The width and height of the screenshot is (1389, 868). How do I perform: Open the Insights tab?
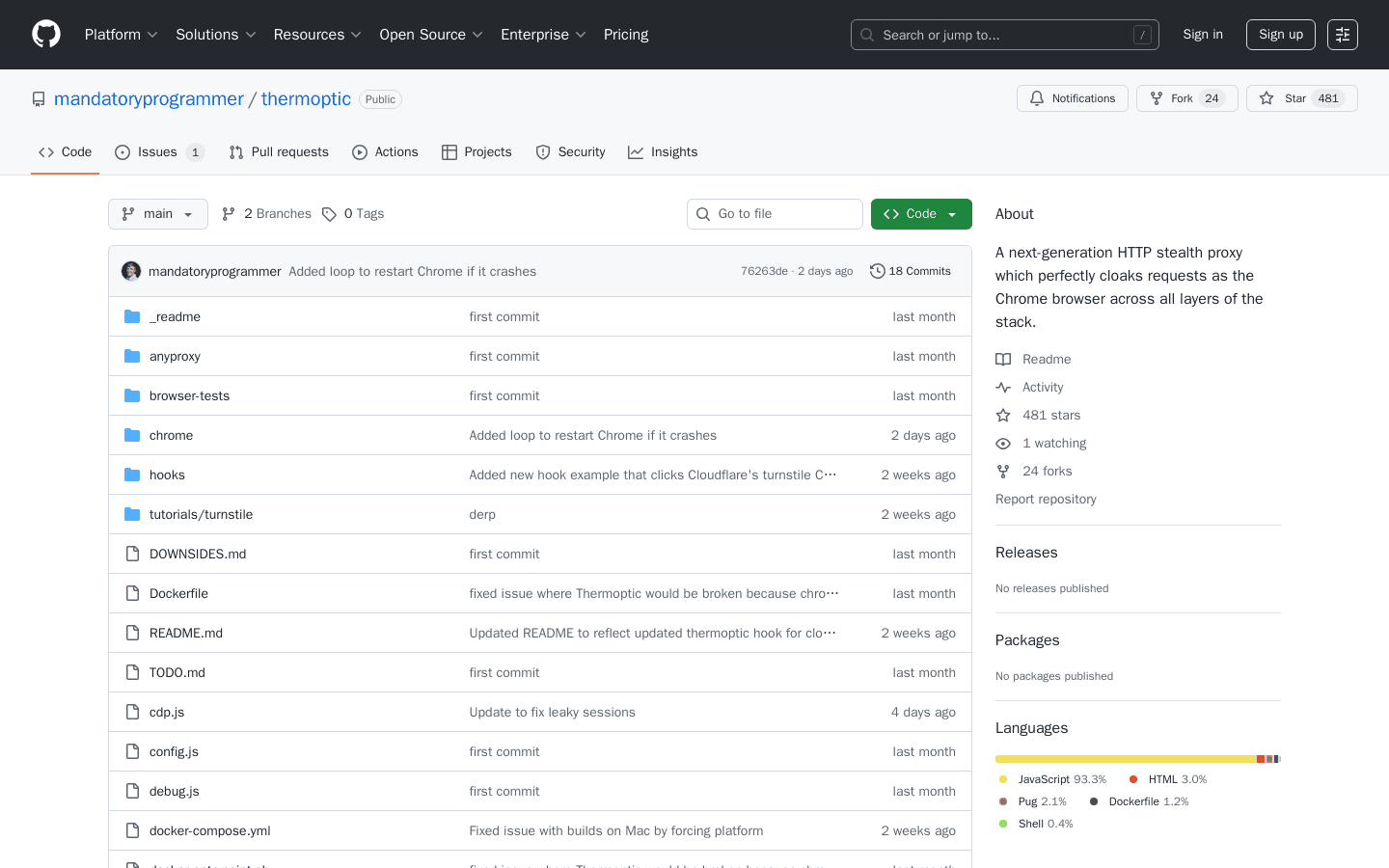pos(663,151)
